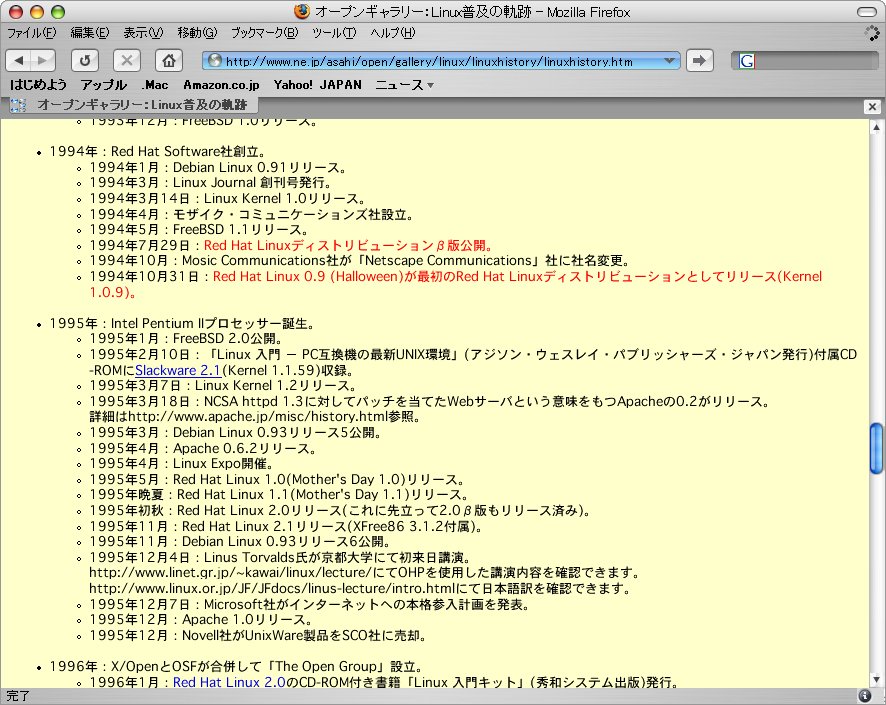Go forward with the Forward arrow button
This screenshot has width=886, height=705.
43,60
